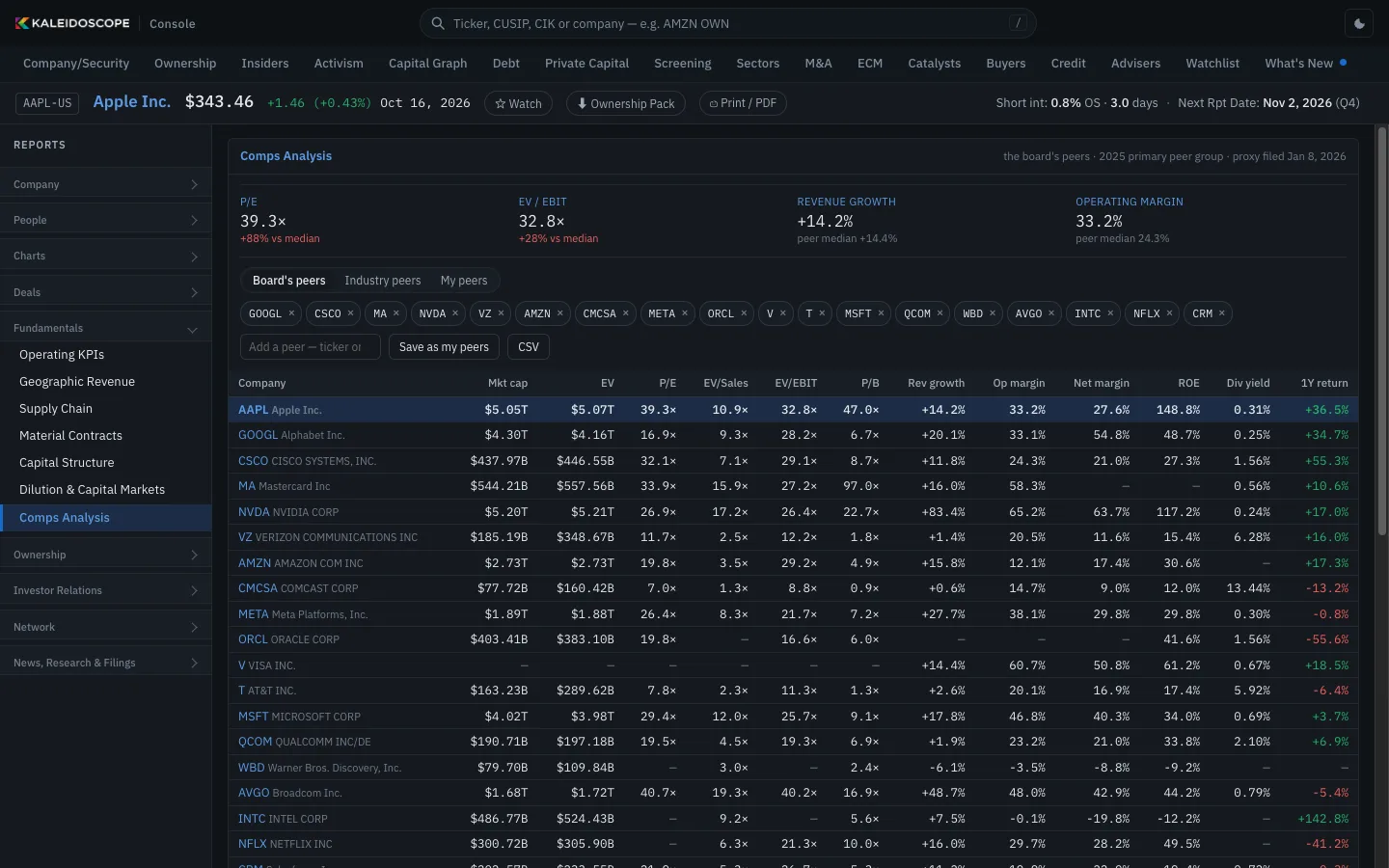Remove QCOM peer chip
This screenshot has width=1389, height=868.
point(940,313)
